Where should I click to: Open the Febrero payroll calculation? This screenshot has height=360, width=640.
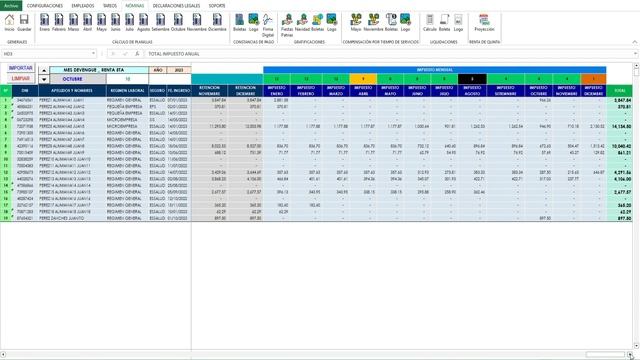click(59, 22)
